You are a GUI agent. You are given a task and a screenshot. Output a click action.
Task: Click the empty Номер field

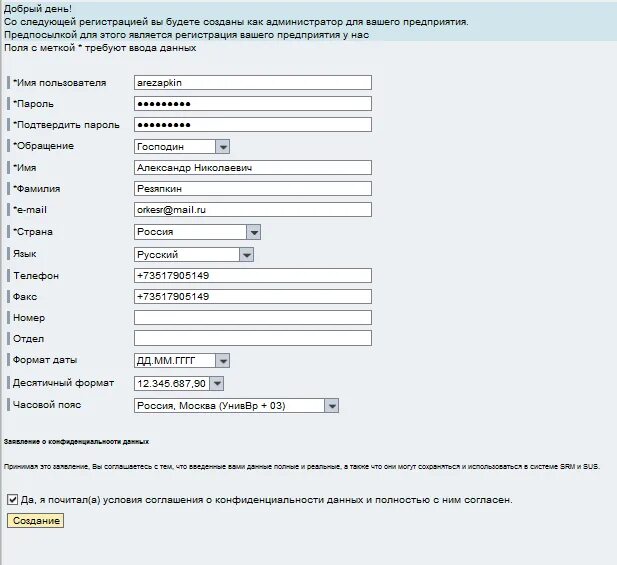tap(252, 318)
